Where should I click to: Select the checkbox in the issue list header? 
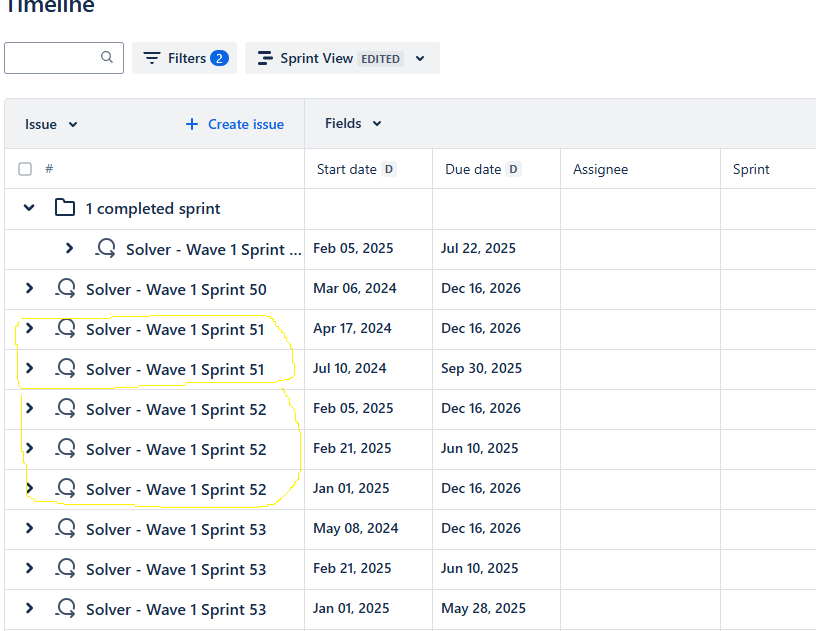(25, 168)
